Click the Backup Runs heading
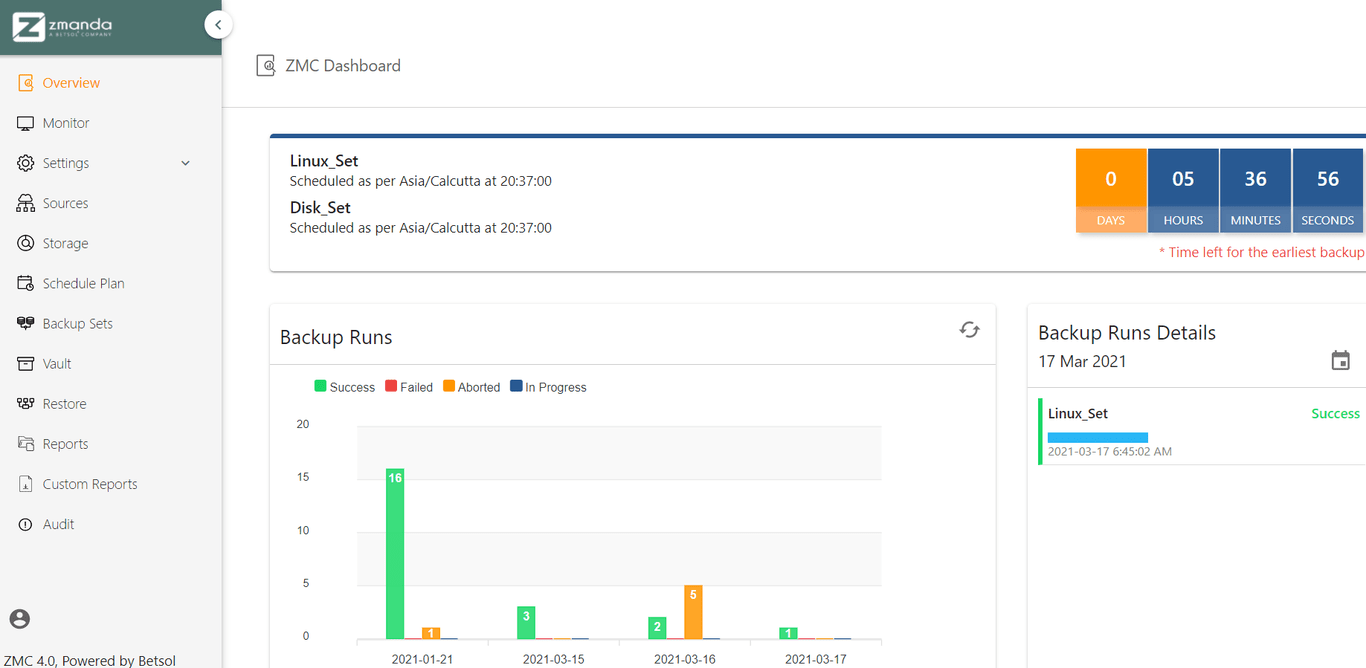Screen dimensions: 1366x668 click(336, 337)
